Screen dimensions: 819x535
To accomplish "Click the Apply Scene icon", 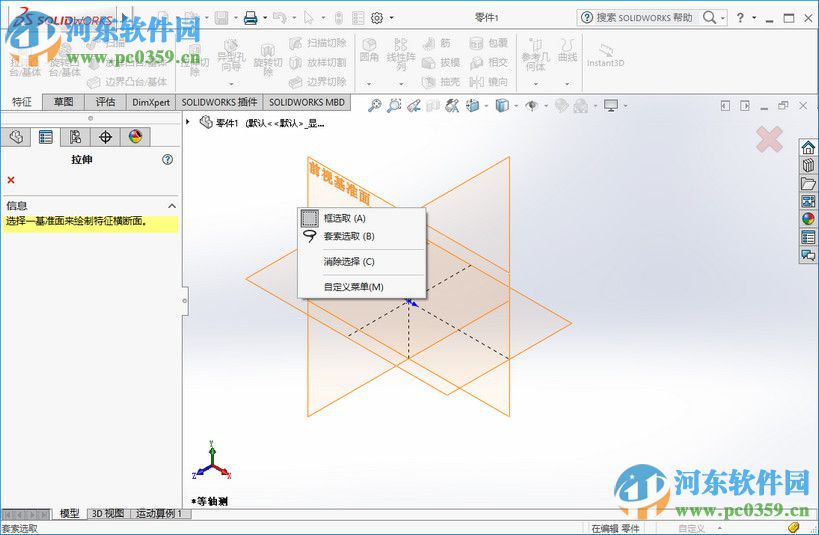I will pos(580,106).
